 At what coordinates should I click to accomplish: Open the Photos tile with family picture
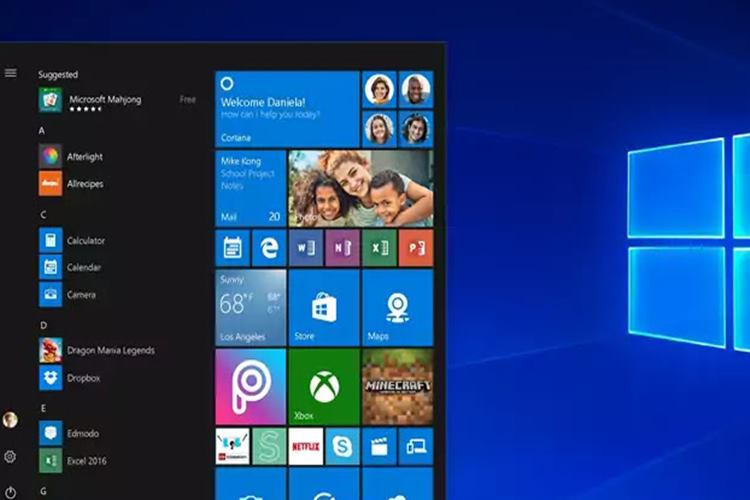coord(361,189)
